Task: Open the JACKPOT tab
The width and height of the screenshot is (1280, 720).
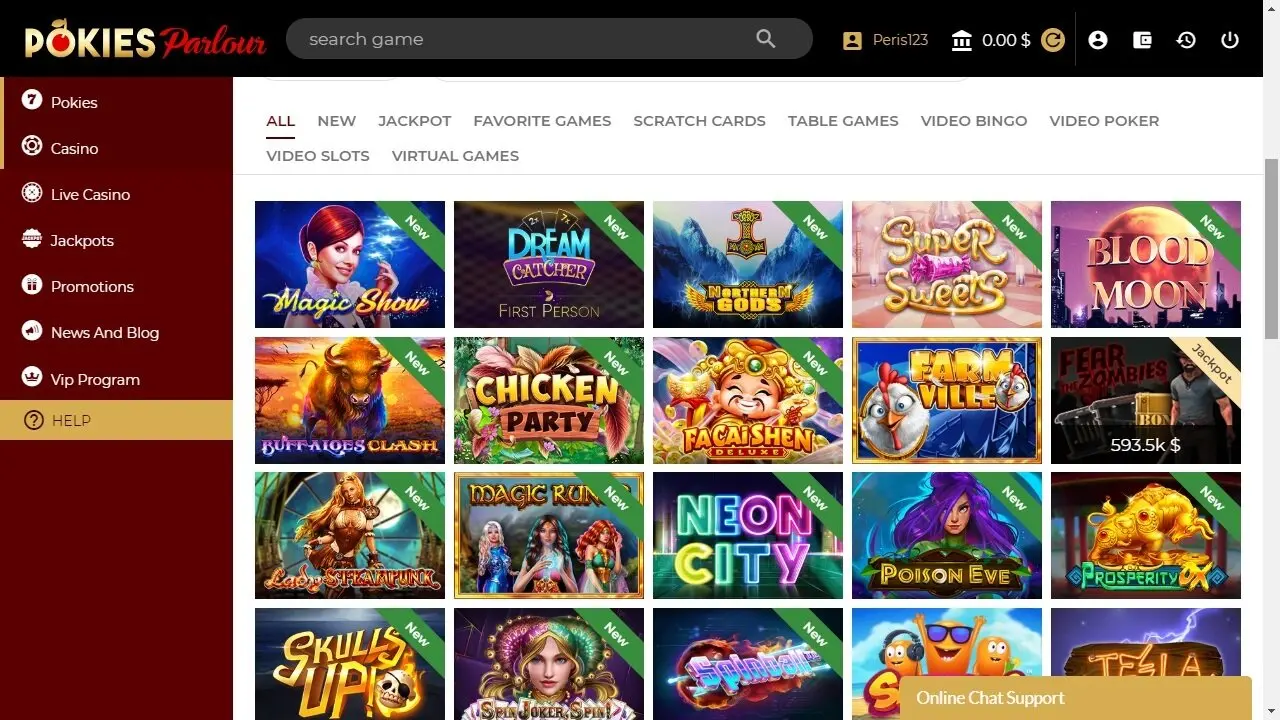Action: pyautogui.click(x=414, y=121)
